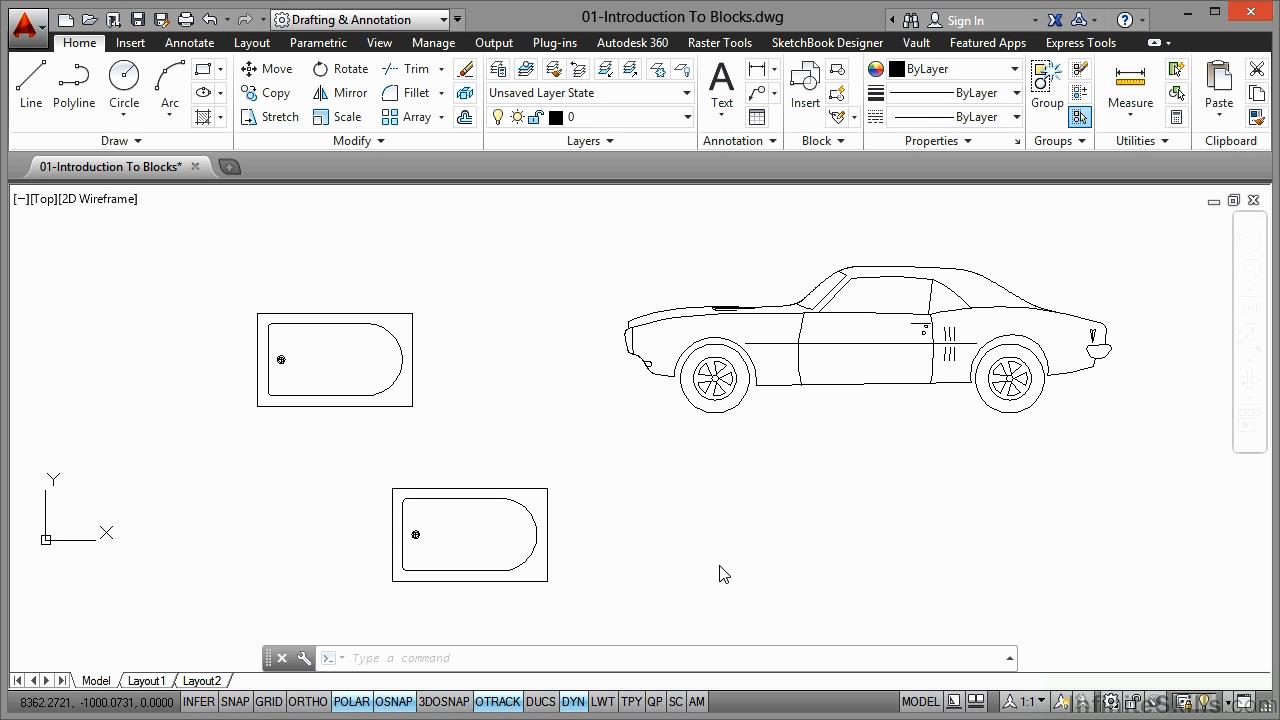Click the Rotate tool
The image size is (1280, 720).
(x=340, y=69)
